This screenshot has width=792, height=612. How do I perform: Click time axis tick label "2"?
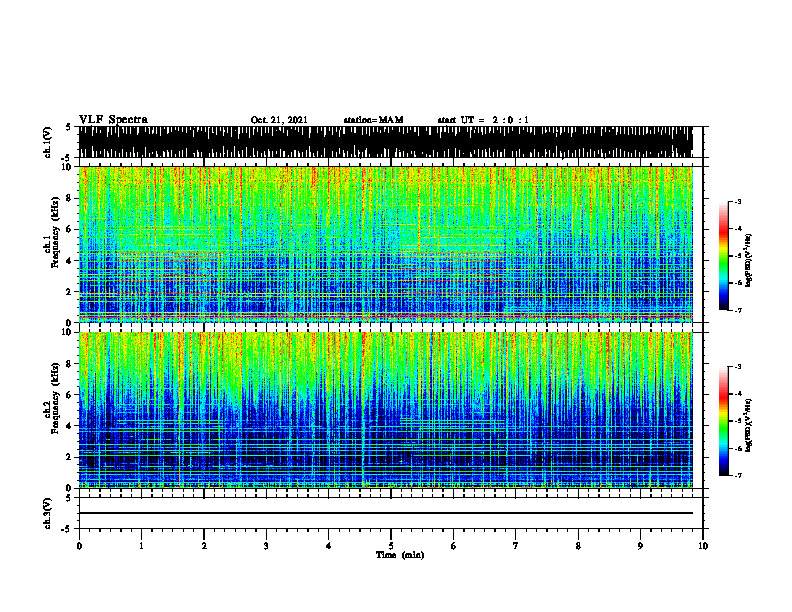[204, 546]
